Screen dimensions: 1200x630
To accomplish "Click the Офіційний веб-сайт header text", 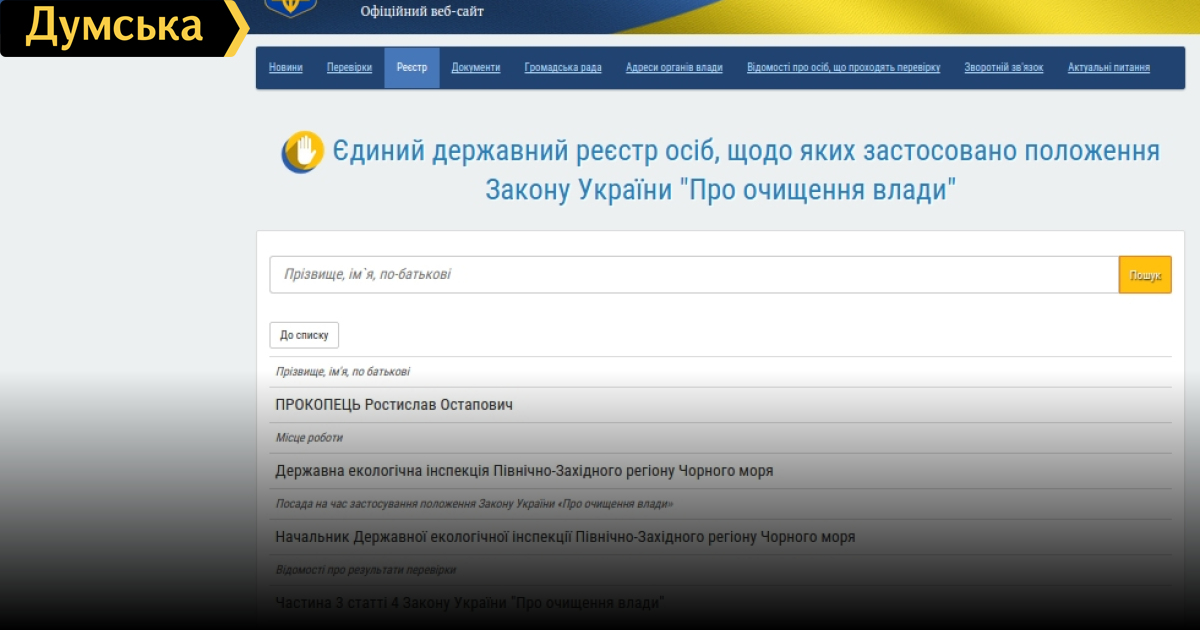I will click(x=422, y=11).
